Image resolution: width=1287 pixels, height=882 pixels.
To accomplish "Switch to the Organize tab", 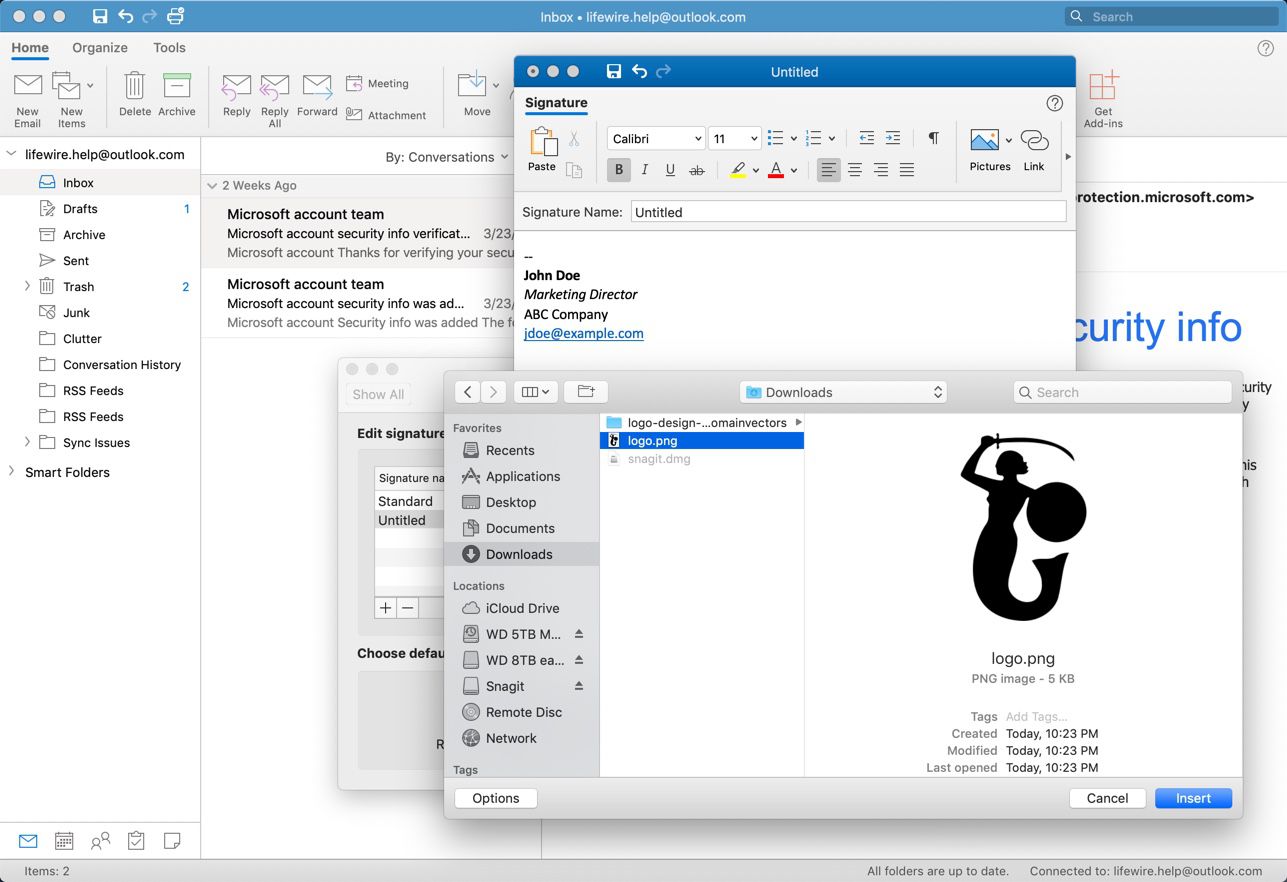I will (x=100, y=47).
